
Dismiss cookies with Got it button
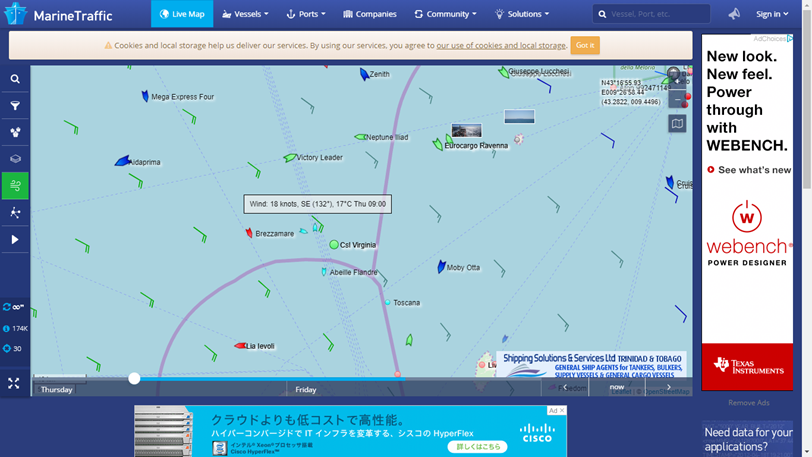coord(585,45)
